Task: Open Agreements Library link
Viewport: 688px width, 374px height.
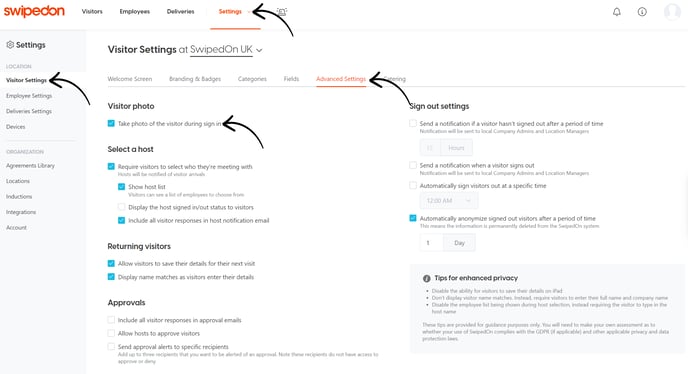Action: (x=30, y=165)
